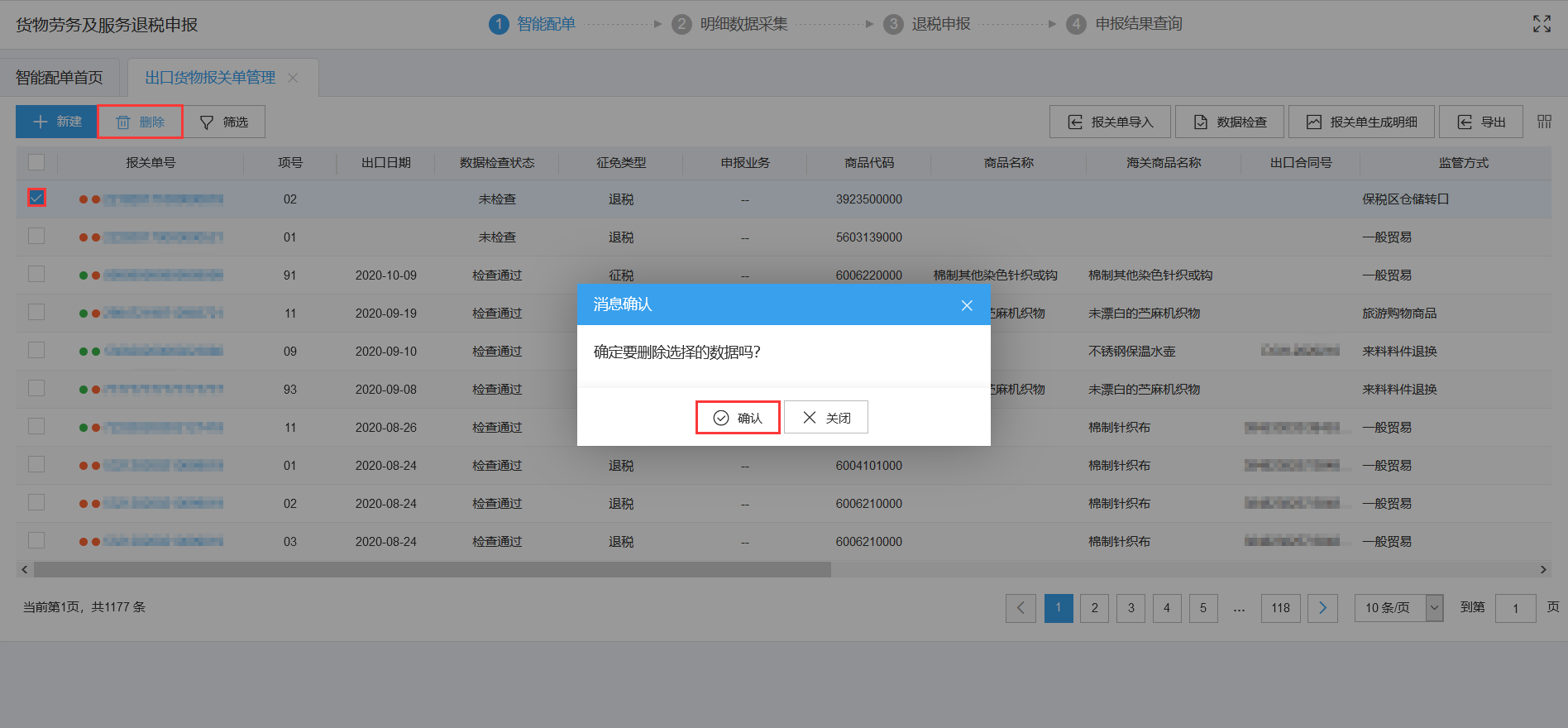The image size is (1568, 728).
Task: Click cell 不锈钢保温水壶
Action: (1132, 352)
